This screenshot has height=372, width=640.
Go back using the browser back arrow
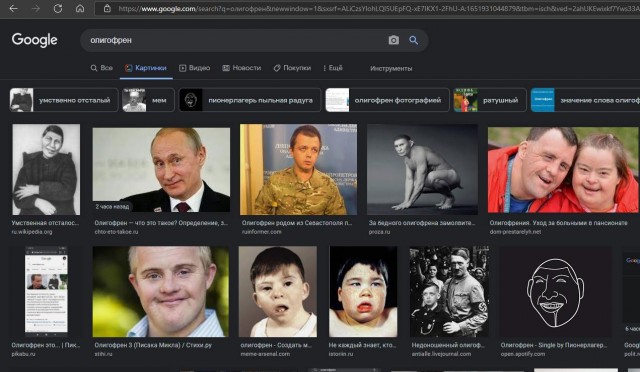click(x=13, y=8)
